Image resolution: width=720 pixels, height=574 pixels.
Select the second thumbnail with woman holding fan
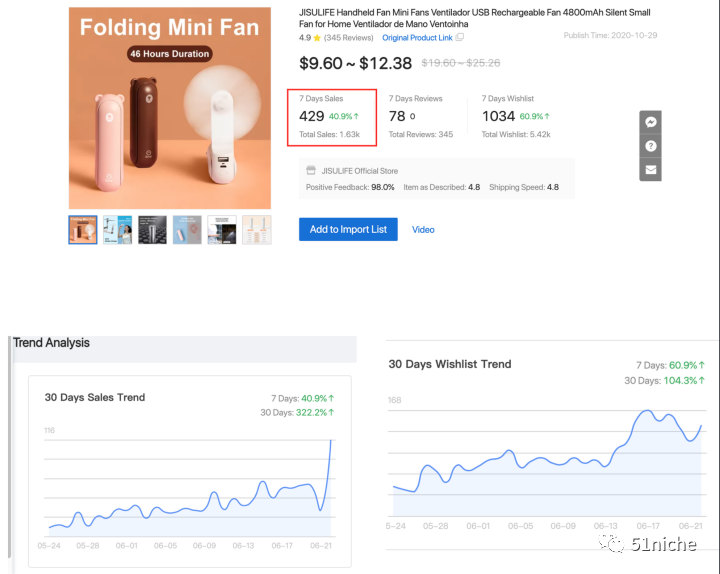click(118, 230)
